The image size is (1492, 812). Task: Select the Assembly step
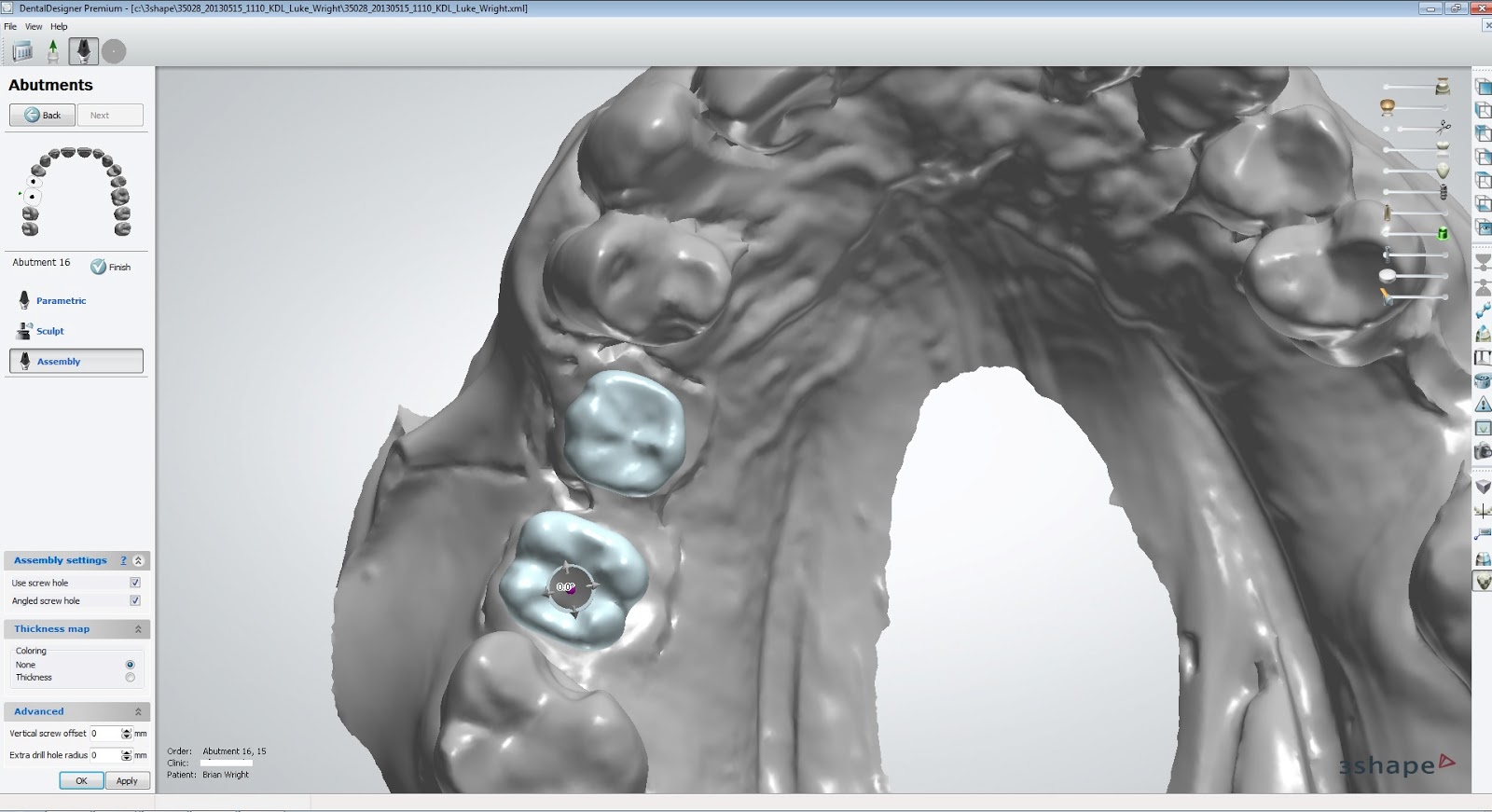tap(76, 361)
